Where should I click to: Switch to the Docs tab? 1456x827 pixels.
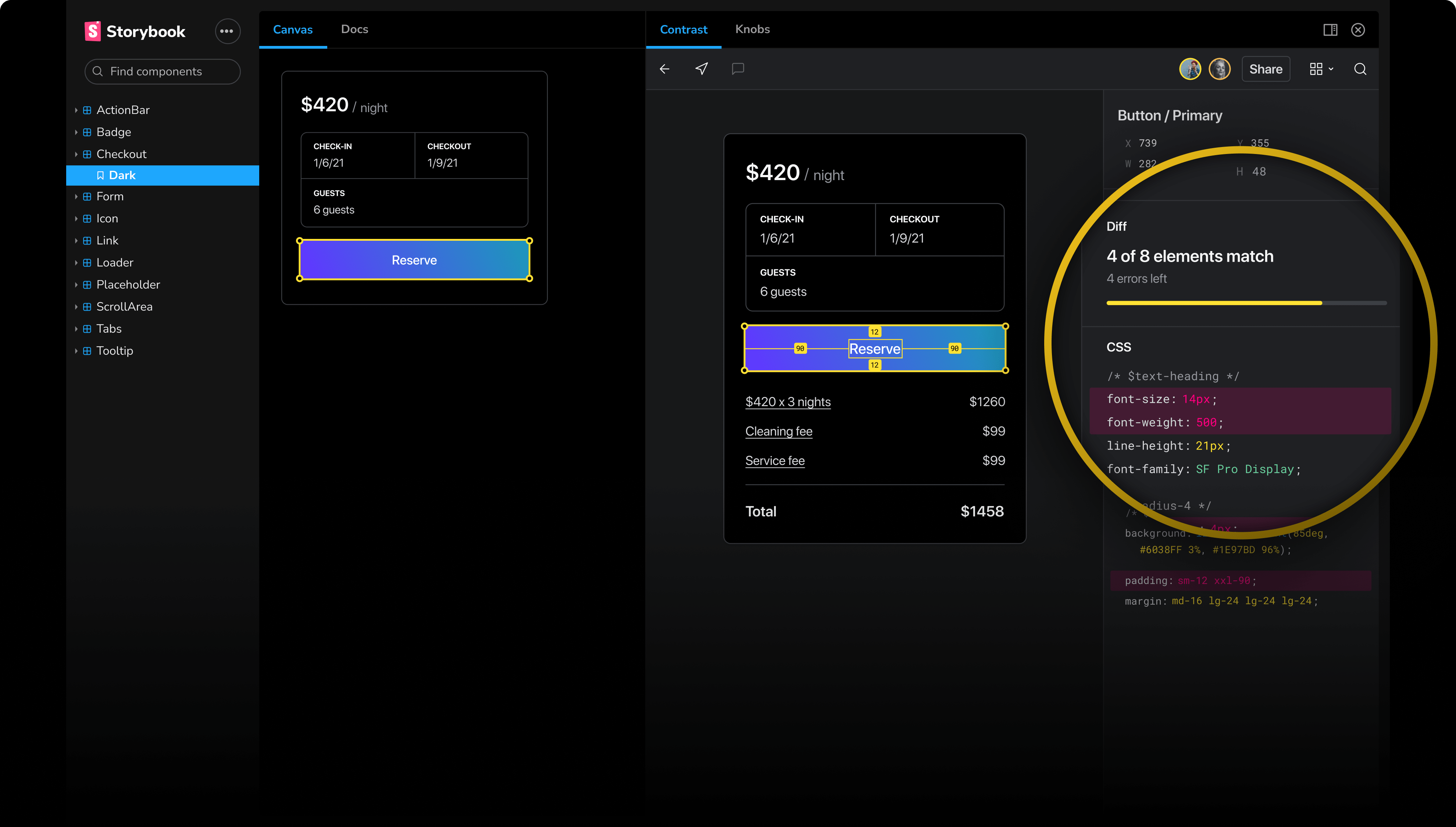pyautogui.click(x=354, y=29)
